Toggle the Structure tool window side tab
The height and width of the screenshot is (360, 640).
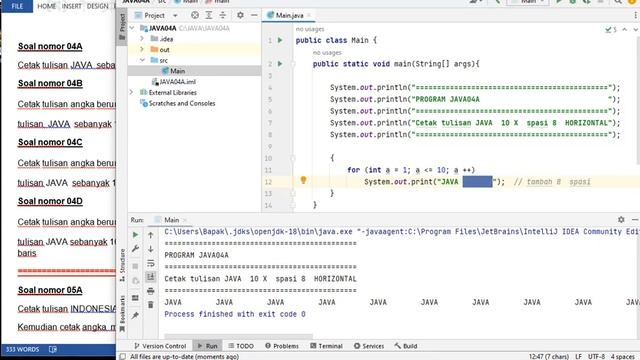[x=122, y=266]
